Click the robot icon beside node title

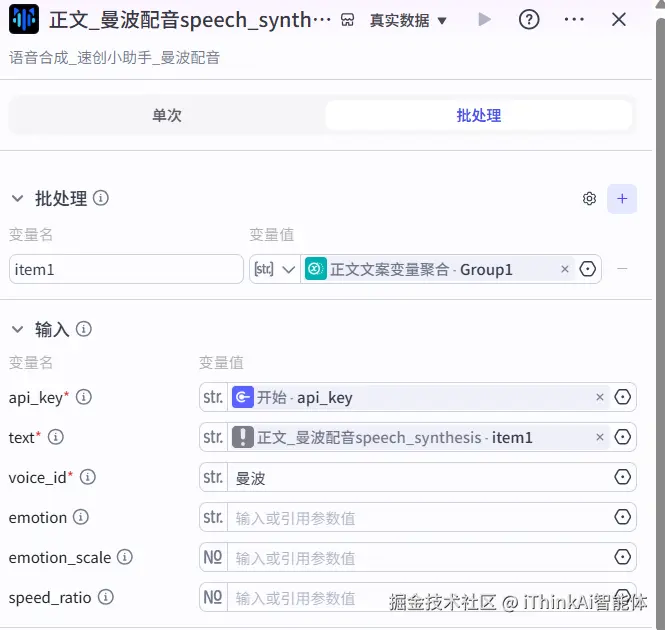(x=347, y=20)
